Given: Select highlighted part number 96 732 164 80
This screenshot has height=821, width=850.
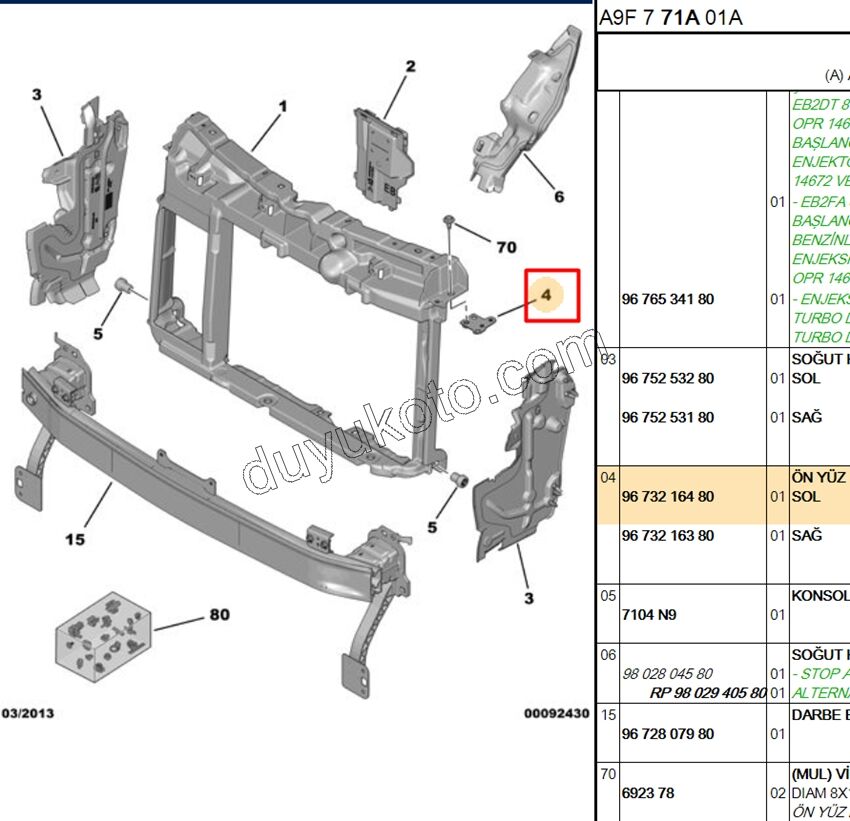Looking at the screenshot, I should click(668, 496).
